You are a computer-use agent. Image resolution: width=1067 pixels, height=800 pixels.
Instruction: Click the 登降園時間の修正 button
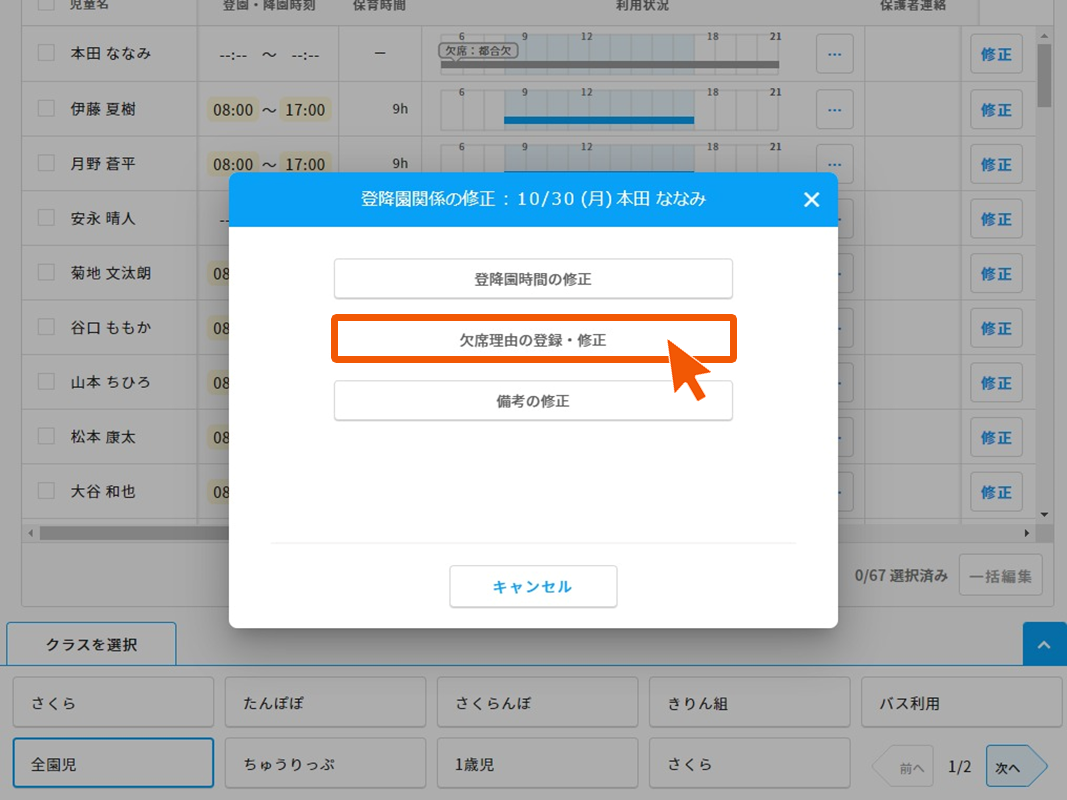point(533,279)
